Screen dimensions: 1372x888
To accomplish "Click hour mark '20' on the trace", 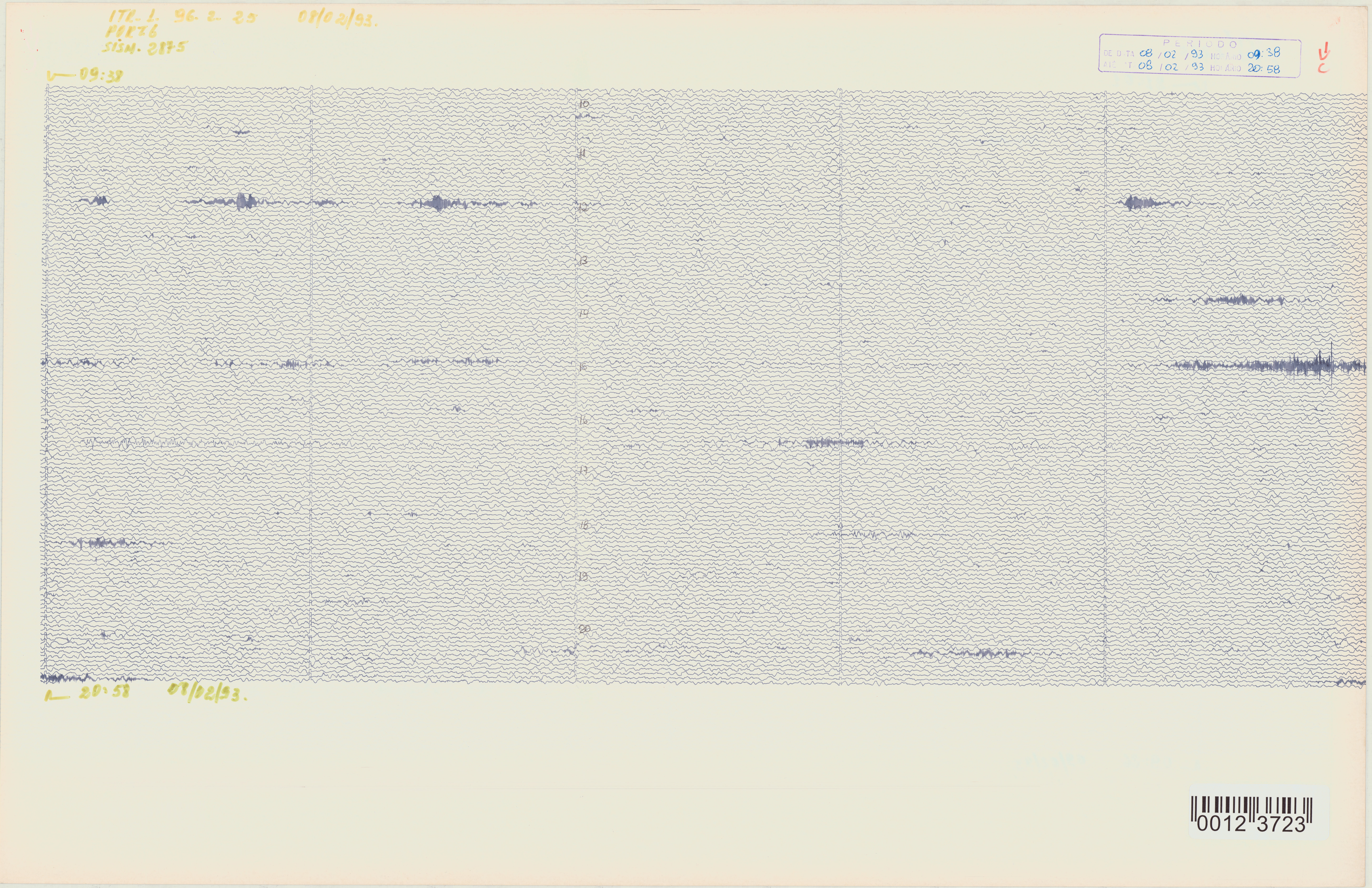I will (x=585, y=629).
